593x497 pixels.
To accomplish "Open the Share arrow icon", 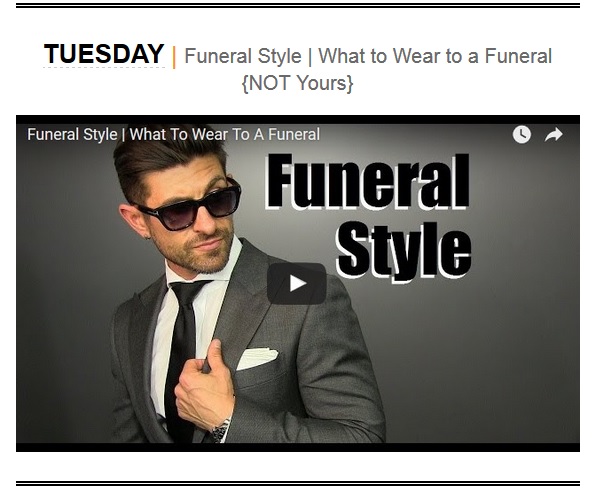I will click(554, 135).
